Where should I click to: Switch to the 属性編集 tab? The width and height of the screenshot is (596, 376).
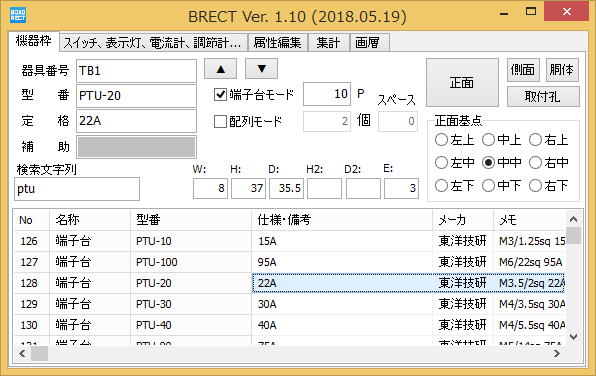[x=277, y=43]
